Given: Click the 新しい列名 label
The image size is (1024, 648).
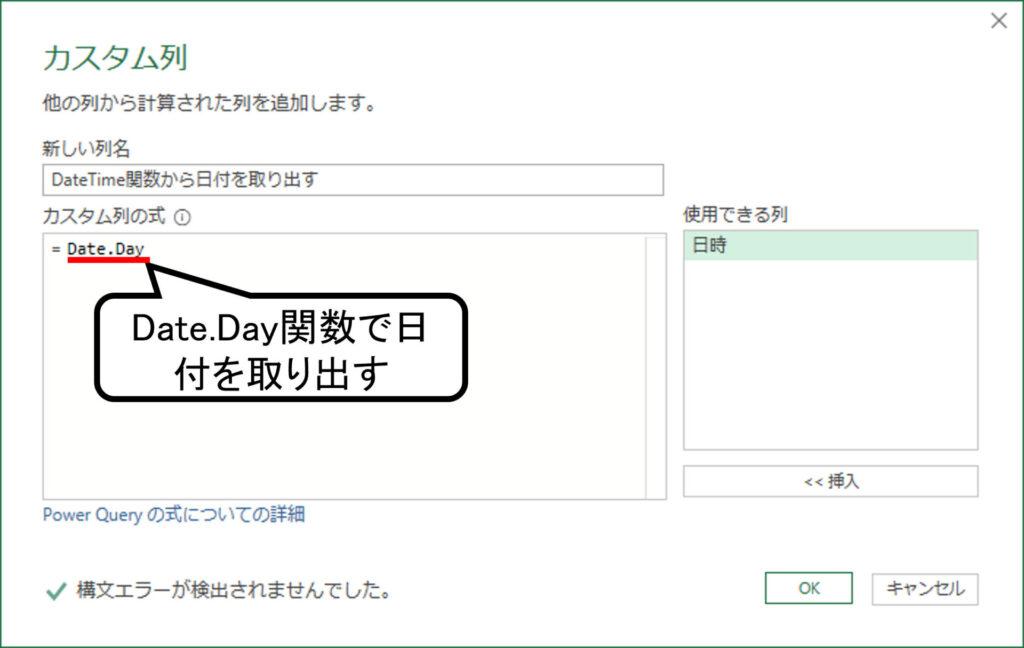Looking at the screenshot, I should 86,149.
